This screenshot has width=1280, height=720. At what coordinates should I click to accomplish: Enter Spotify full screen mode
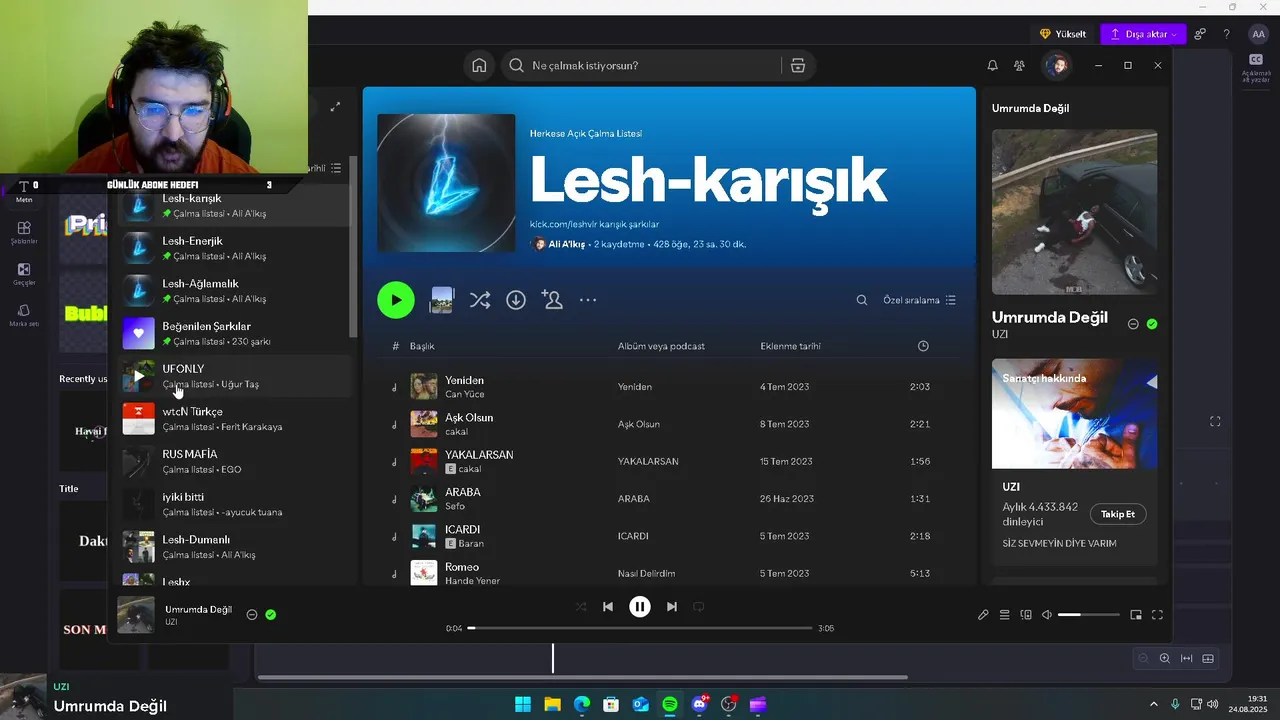point(1157,615)
